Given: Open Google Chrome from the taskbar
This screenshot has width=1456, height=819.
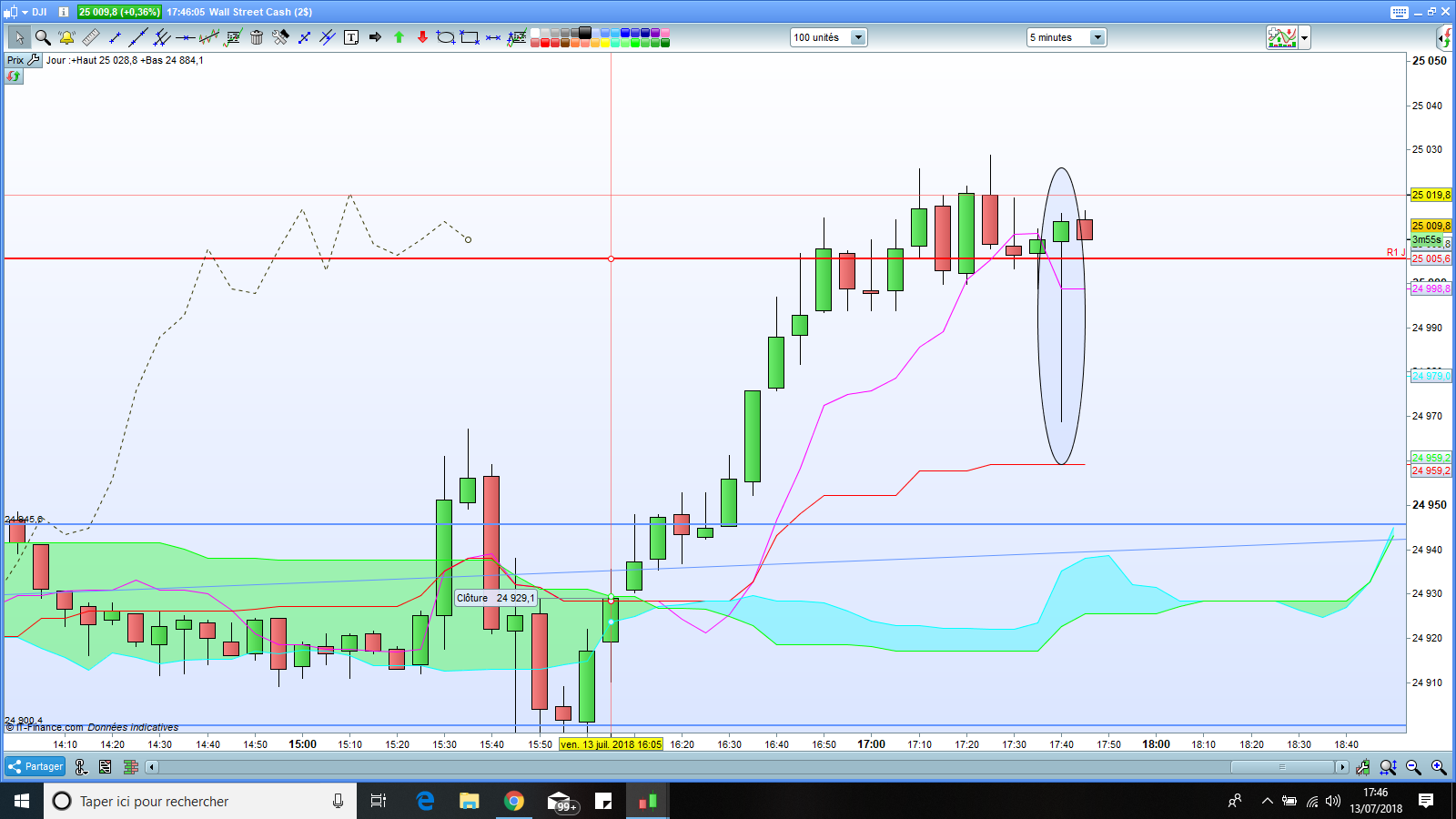Looking at the screenshot, I should click(514, 801).
